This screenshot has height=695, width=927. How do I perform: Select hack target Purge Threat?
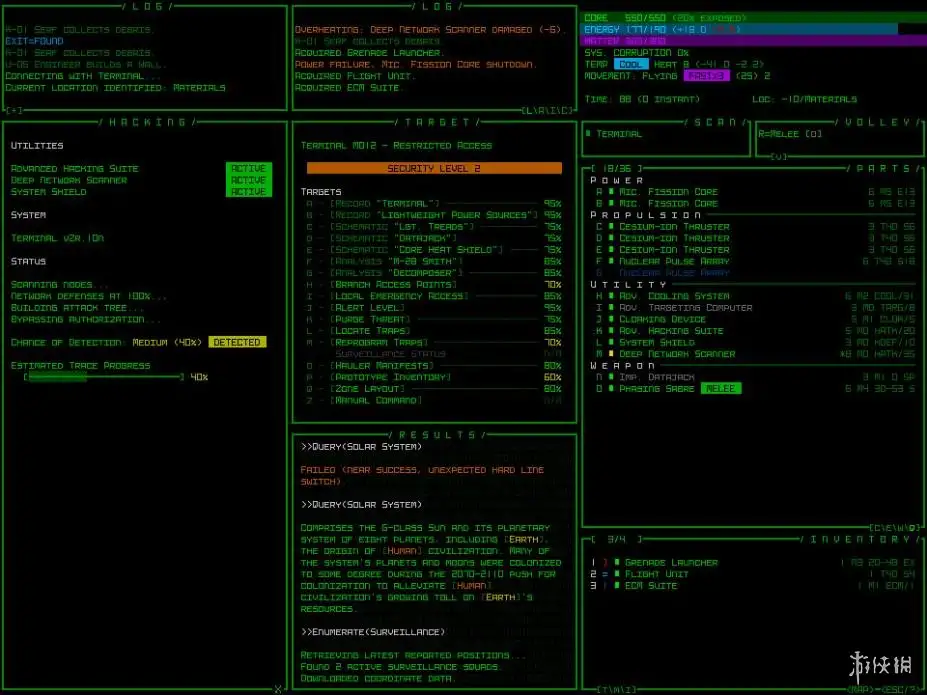[x=434, y=319]
